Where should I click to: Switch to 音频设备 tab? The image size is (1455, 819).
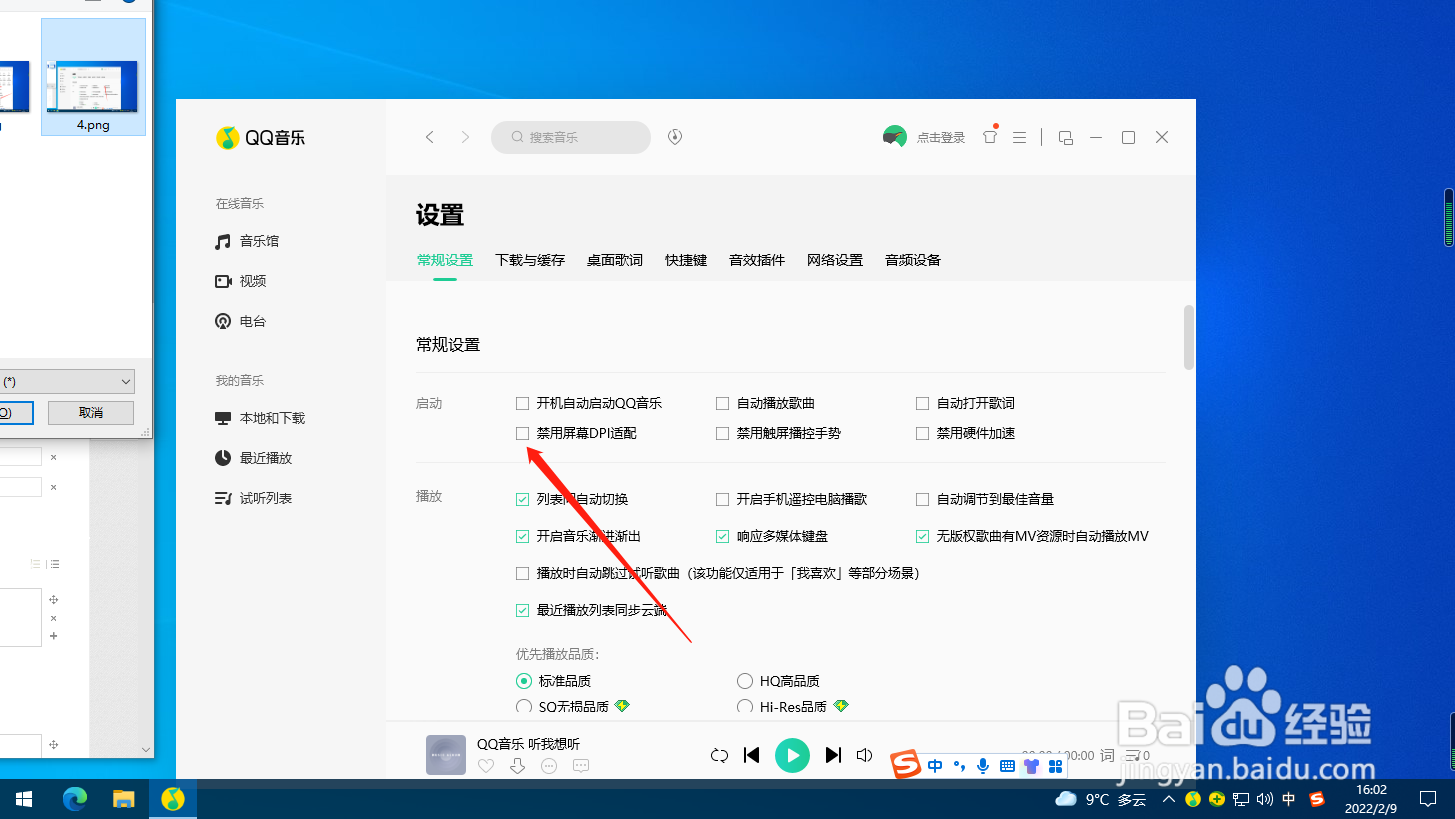pyautogui.click(x=913, y=260)
